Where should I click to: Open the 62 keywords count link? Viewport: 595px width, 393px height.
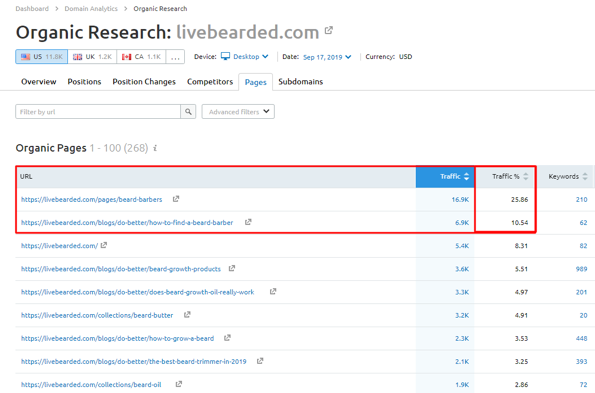click(x=583, y=222)
